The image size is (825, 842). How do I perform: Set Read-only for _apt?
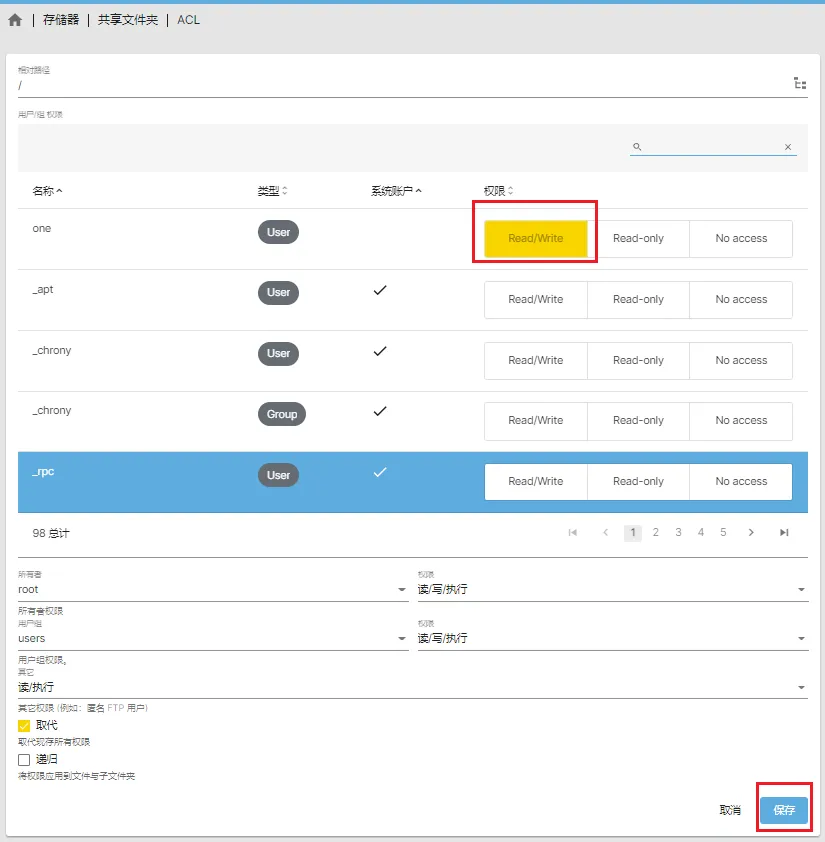[638, 300]
